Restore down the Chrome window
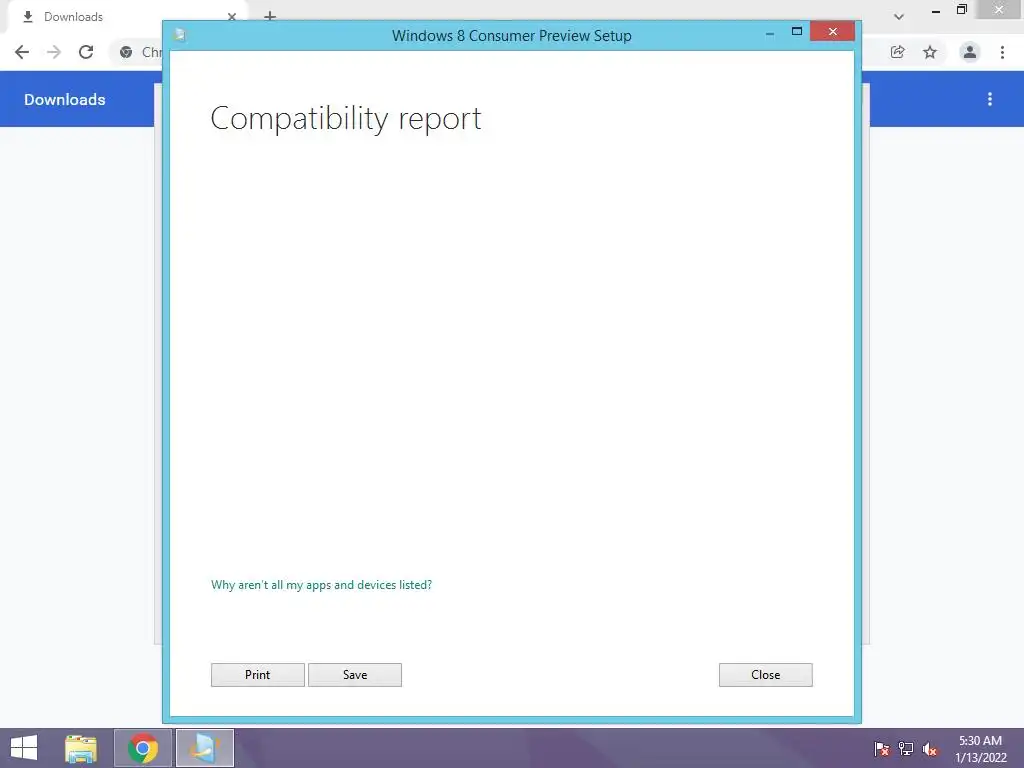 coord(961,10)
